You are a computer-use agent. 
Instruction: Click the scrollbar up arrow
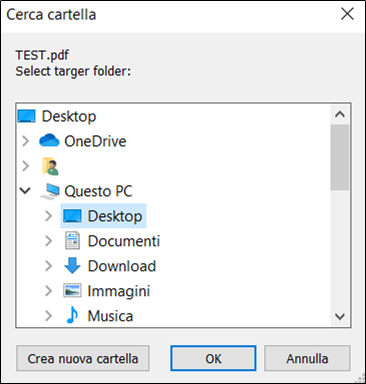(x=340, y=115)
